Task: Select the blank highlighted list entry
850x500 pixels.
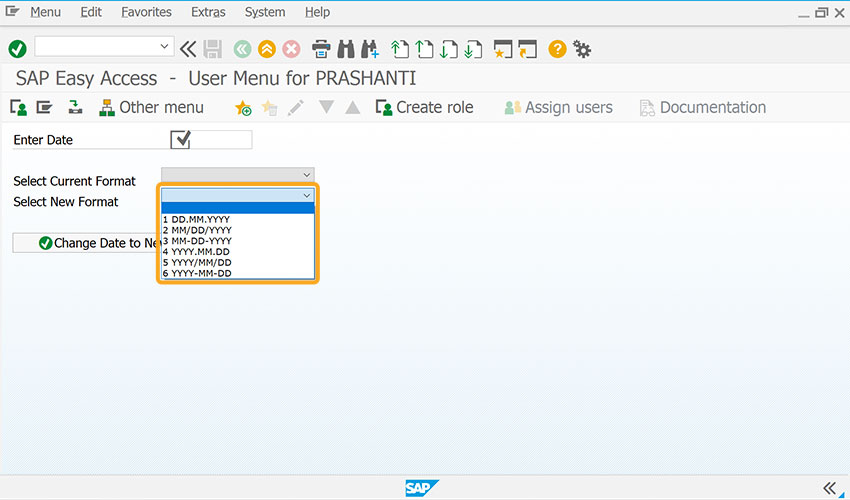Action: [237, 208]
